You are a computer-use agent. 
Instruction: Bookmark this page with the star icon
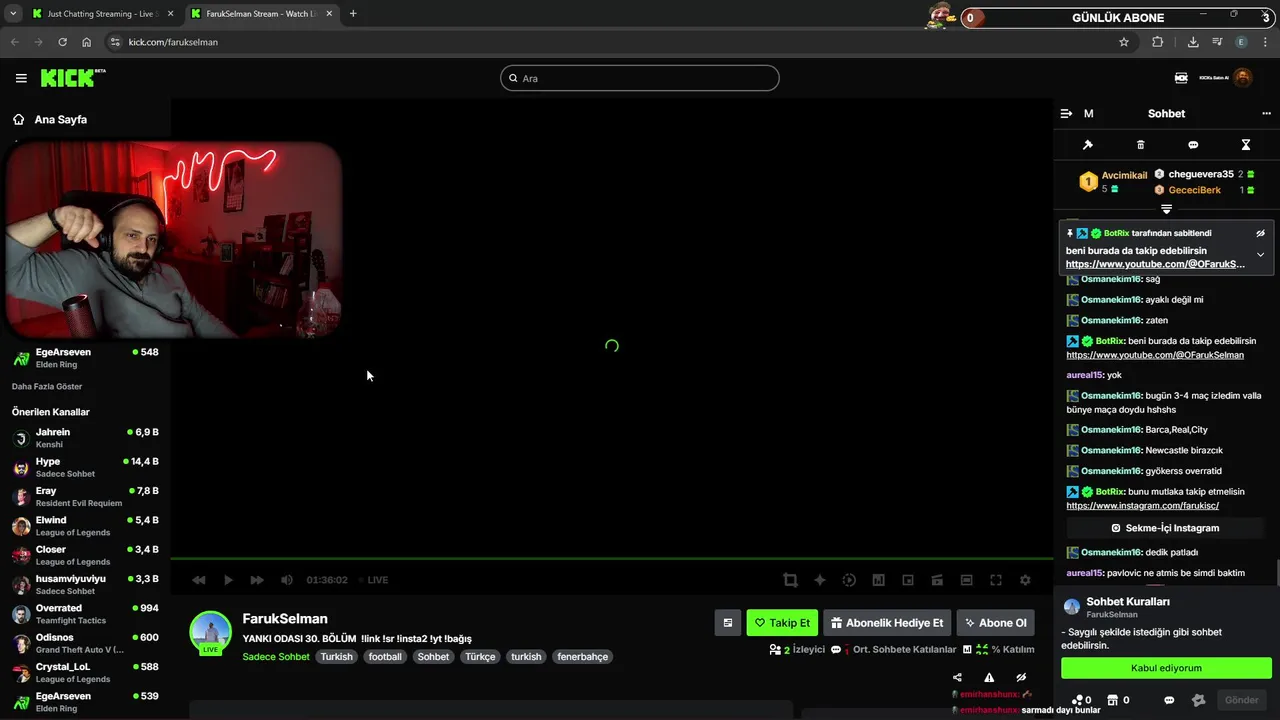pos(1124,42)
